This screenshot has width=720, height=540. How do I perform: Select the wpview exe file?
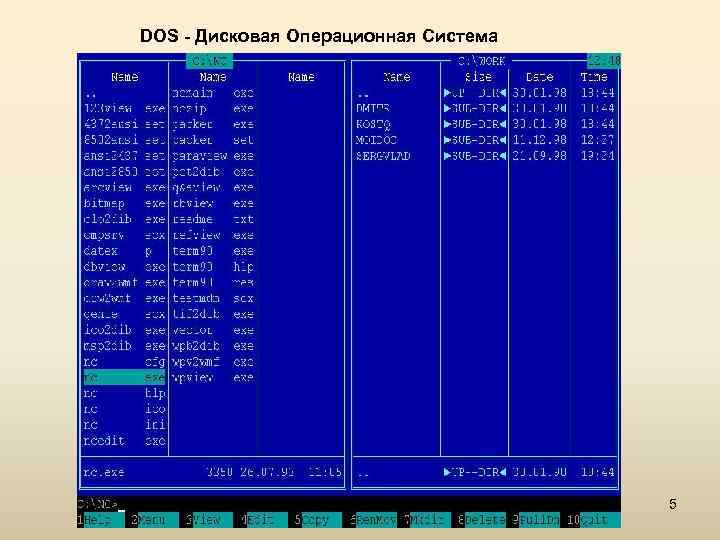[x=213, y=377]
